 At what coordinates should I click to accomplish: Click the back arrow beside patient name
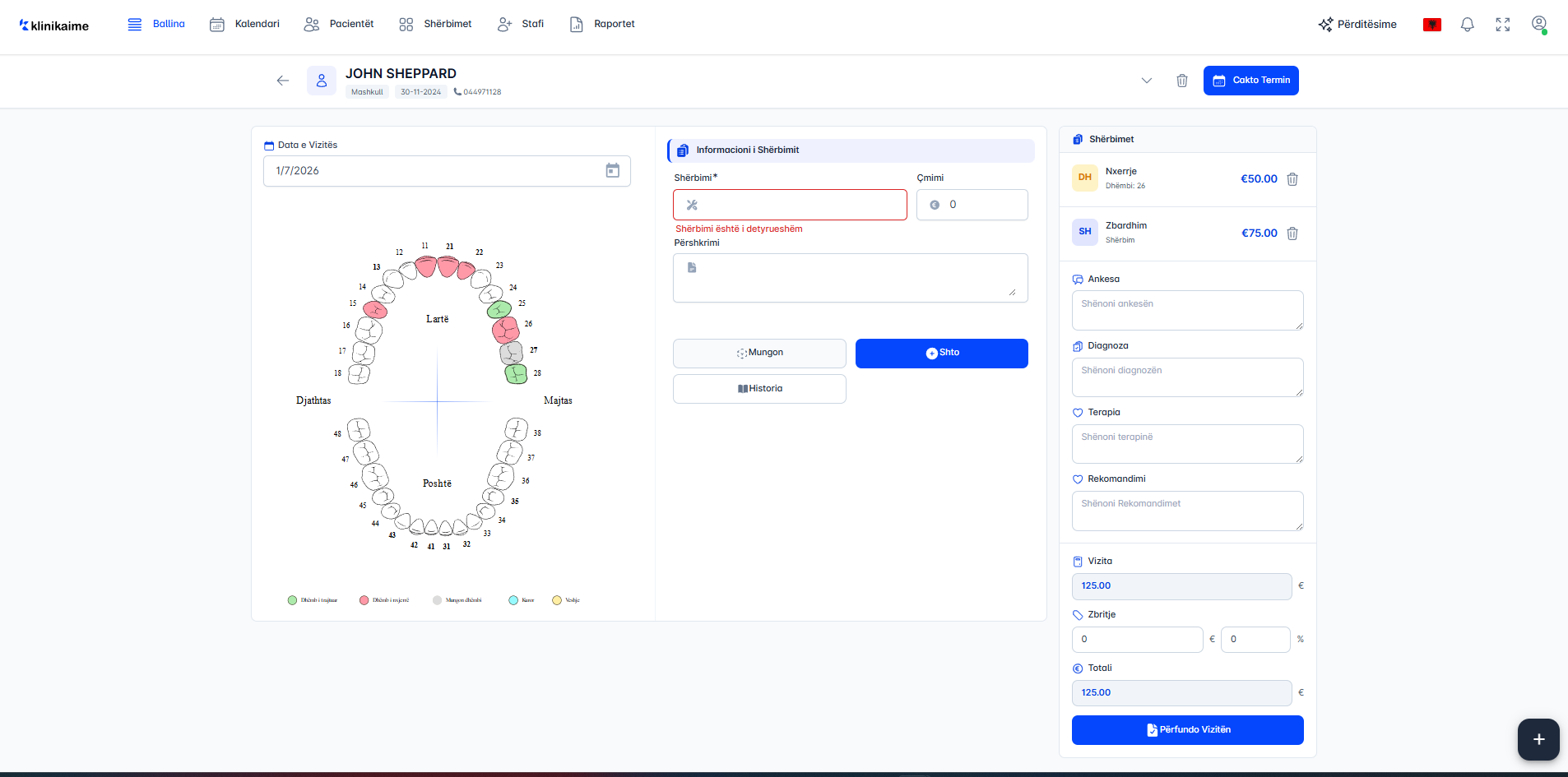(x=283, y=81)
